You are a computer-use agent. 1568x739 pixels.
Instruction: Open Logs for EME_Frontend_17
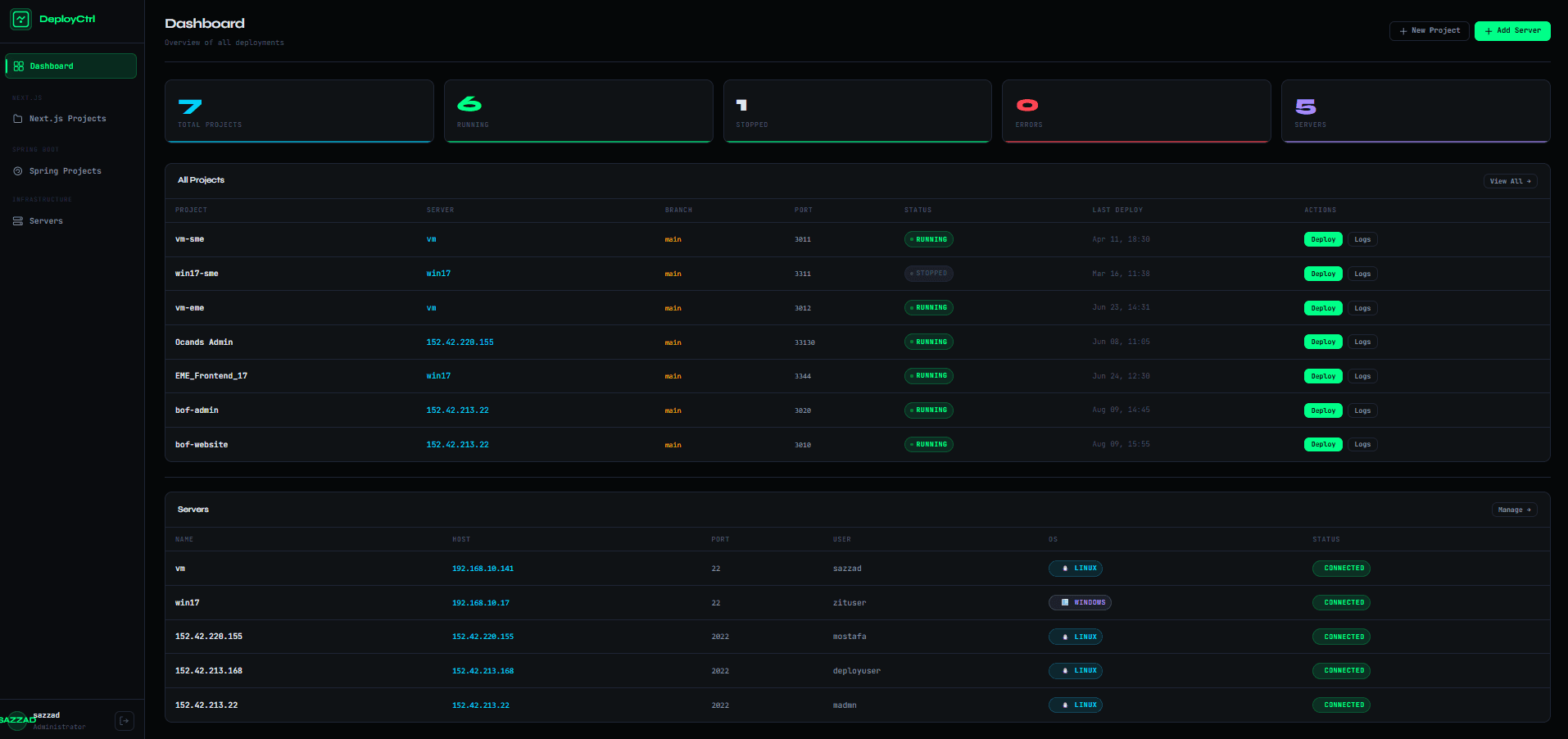tap(1362, 377)
